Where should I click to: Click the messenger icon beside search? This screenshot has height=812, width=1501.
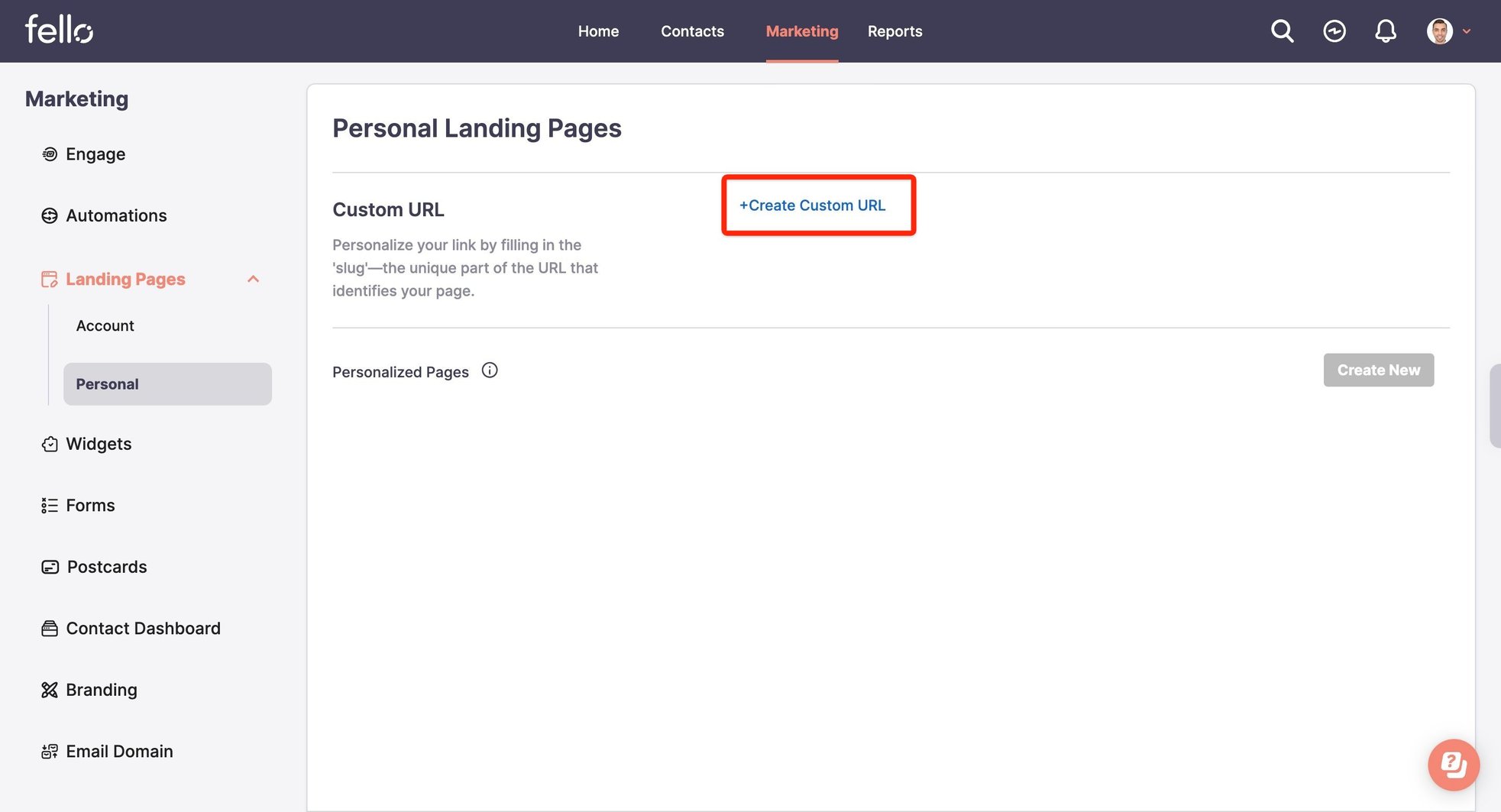[x=1334, y=31]
